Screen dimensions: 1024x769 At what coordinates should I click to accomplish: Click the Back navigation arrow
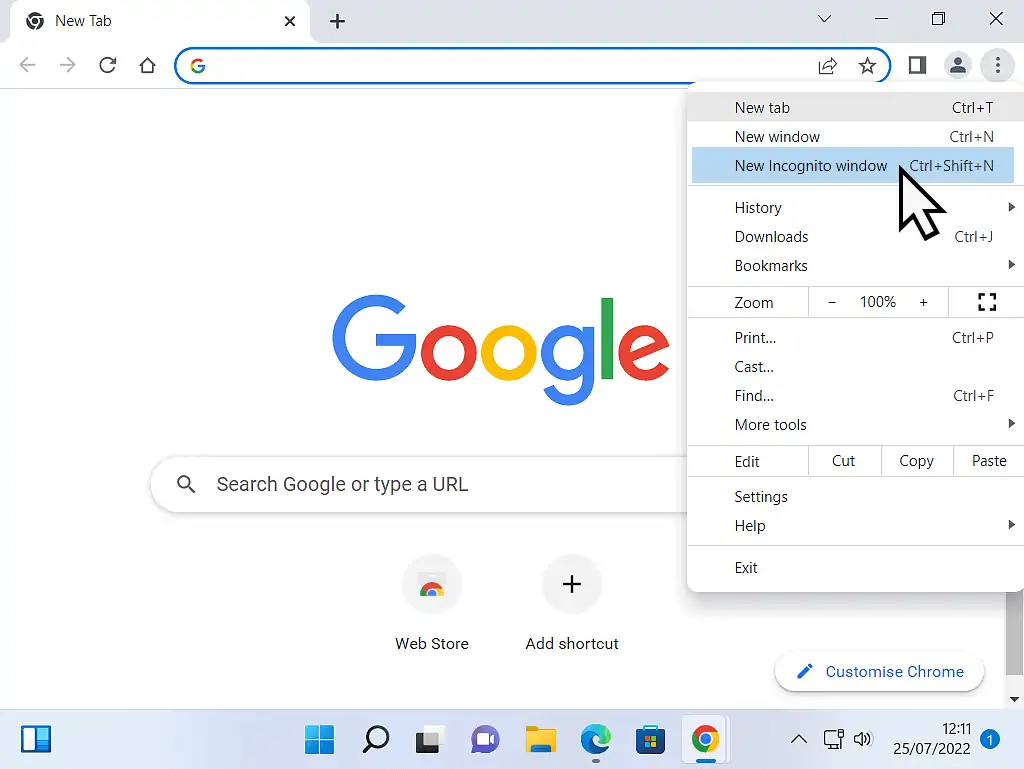[27, 65]
